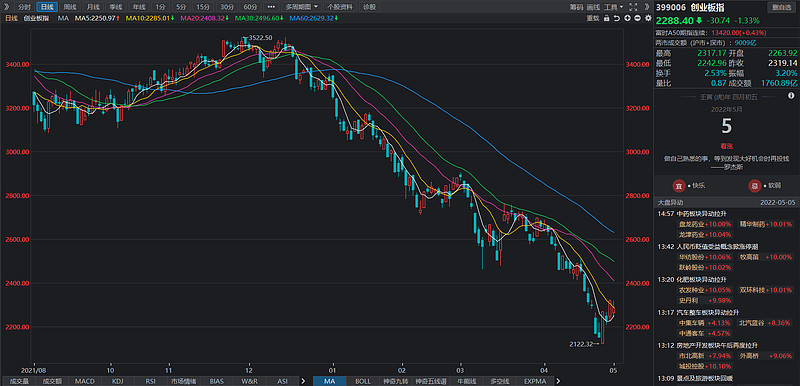Screen dimensions: 800x386
Task: Show KDJ indicator panel
Action: [x=118, y=381]
